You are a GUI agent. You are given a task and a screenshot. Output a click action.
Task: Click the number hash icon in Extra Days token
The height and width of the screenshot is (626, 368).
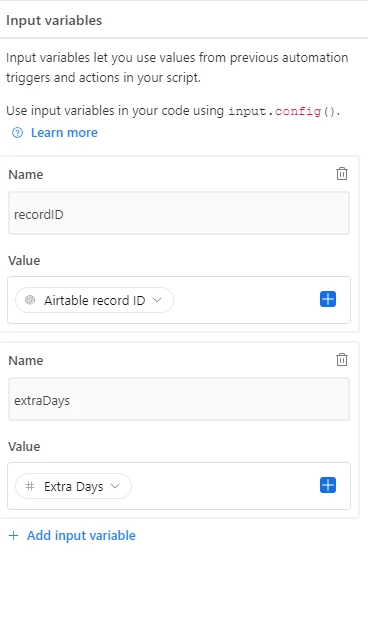[x=30, y=486]
